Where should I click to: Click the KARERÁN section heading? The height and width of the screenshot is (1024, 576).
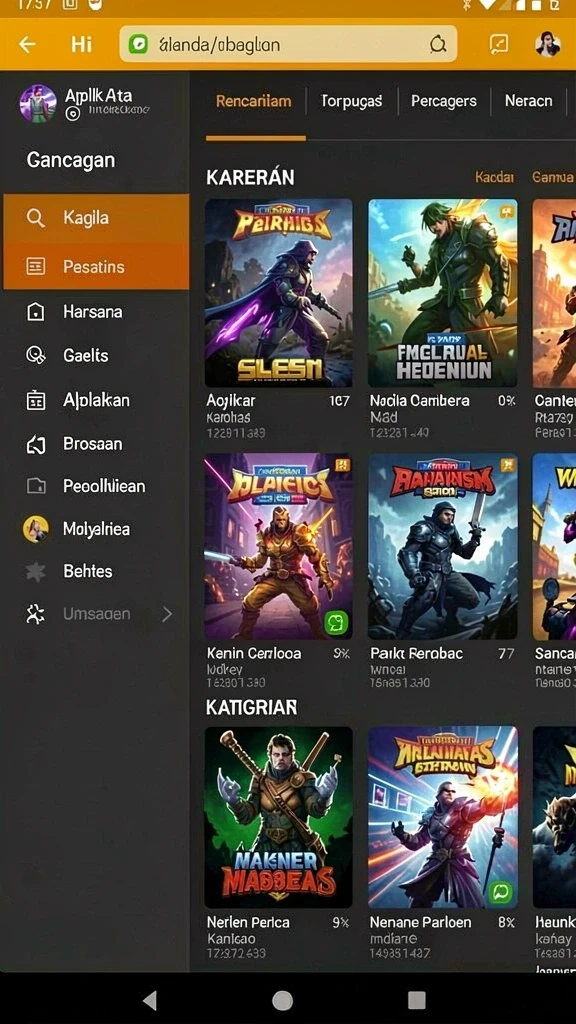pos(250,177)
